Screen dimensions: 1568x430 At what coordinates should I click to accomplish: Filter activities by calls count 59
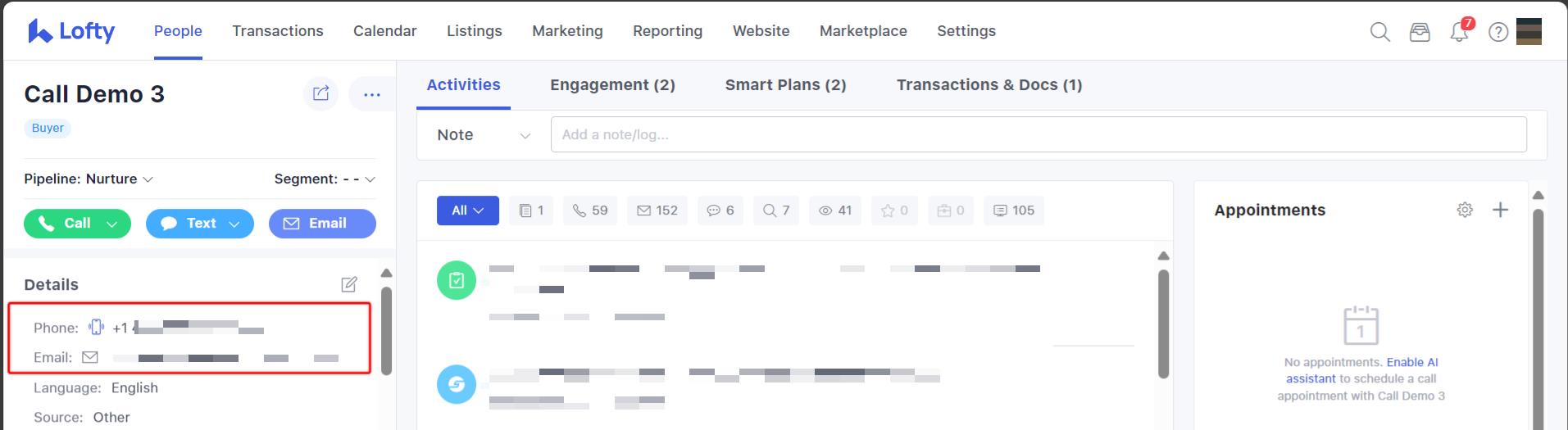590,210
